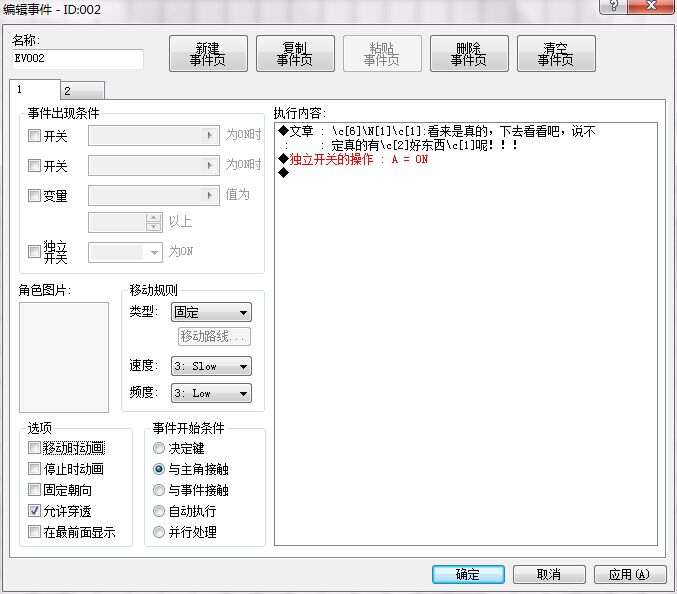The height and width of the screenshot is (594, 677).
Task: Select event page tab 1
Action: pyautogui.click(x=35, y=89)
